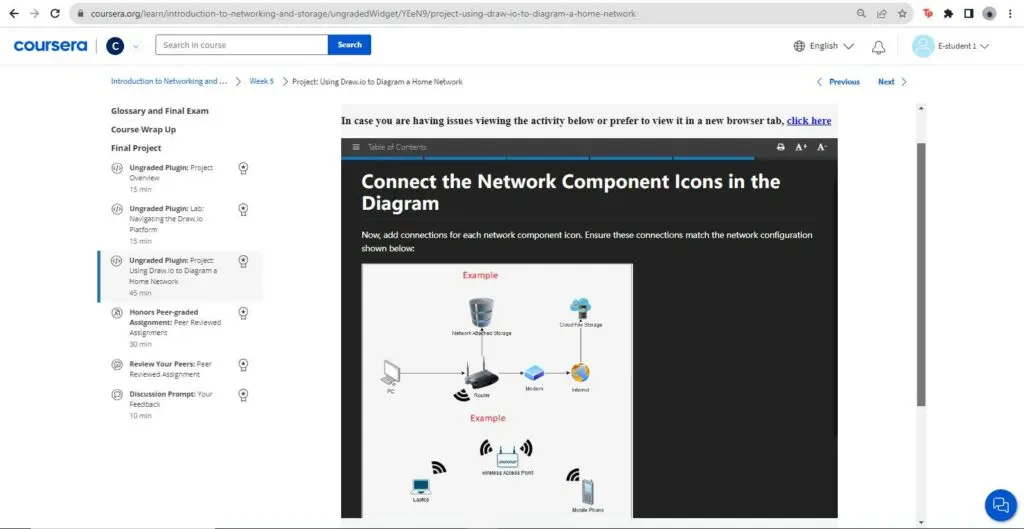Toggle the browser side panel icon
Screen dimensions: 1024x529
968,13
